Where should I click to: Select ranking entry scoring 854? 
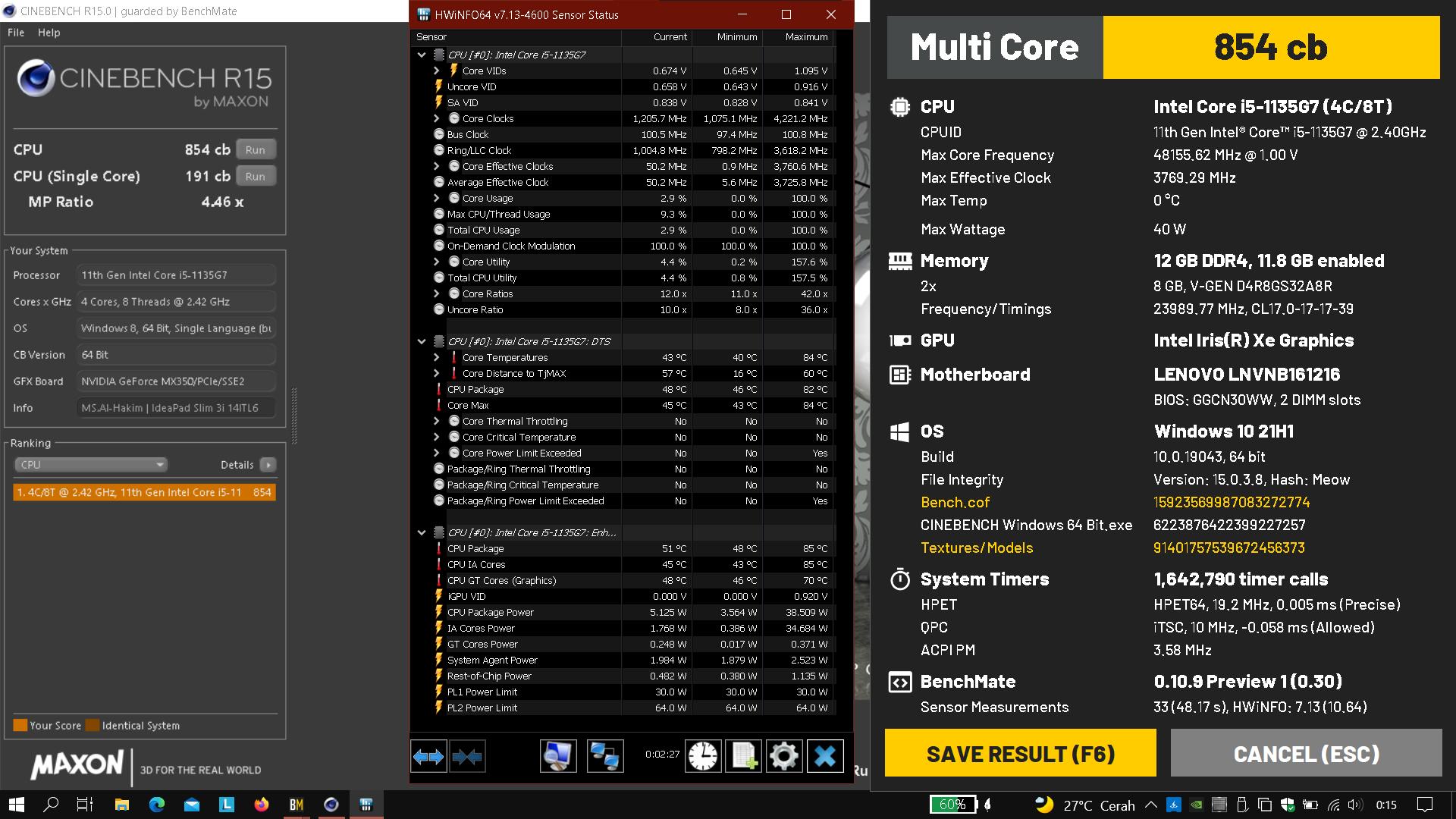coord(144,492)
